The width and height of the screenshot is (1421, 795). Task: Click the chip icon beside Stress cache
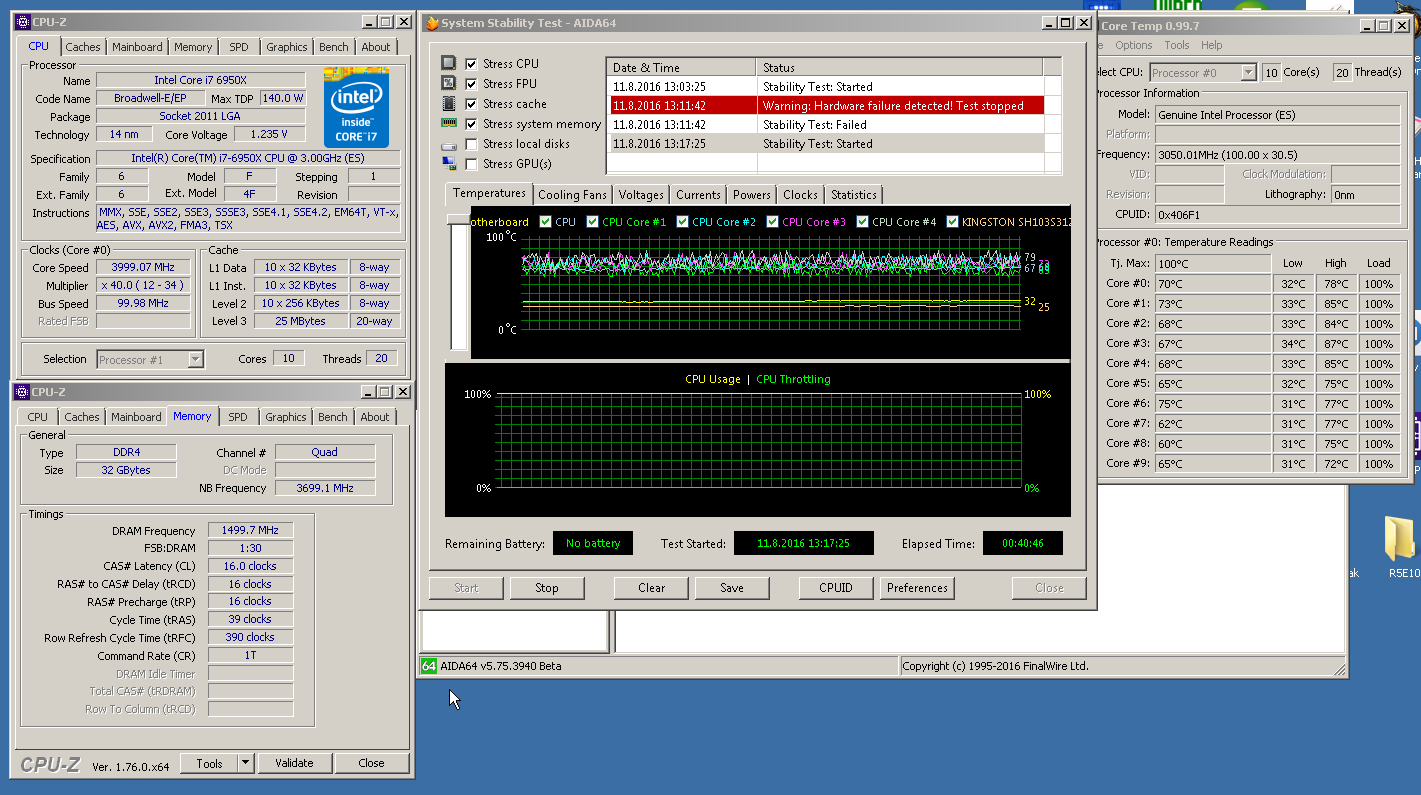[449, 104]
